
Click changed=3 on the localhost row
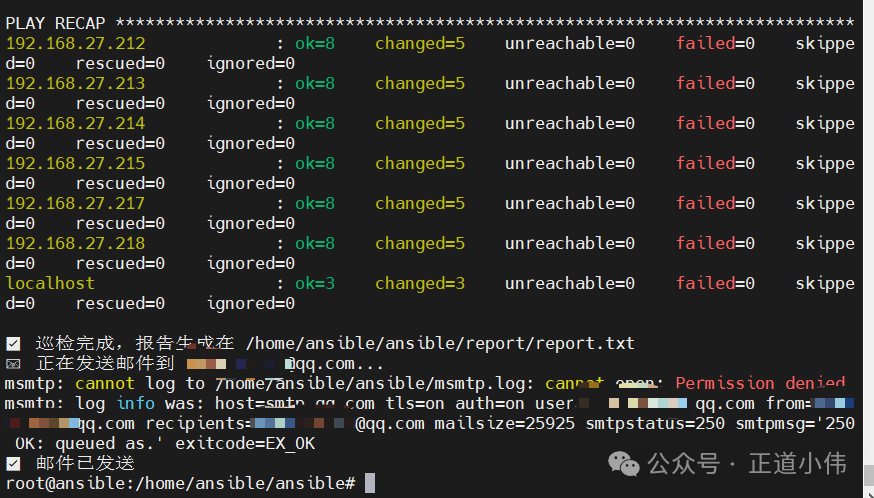point(420,283)
